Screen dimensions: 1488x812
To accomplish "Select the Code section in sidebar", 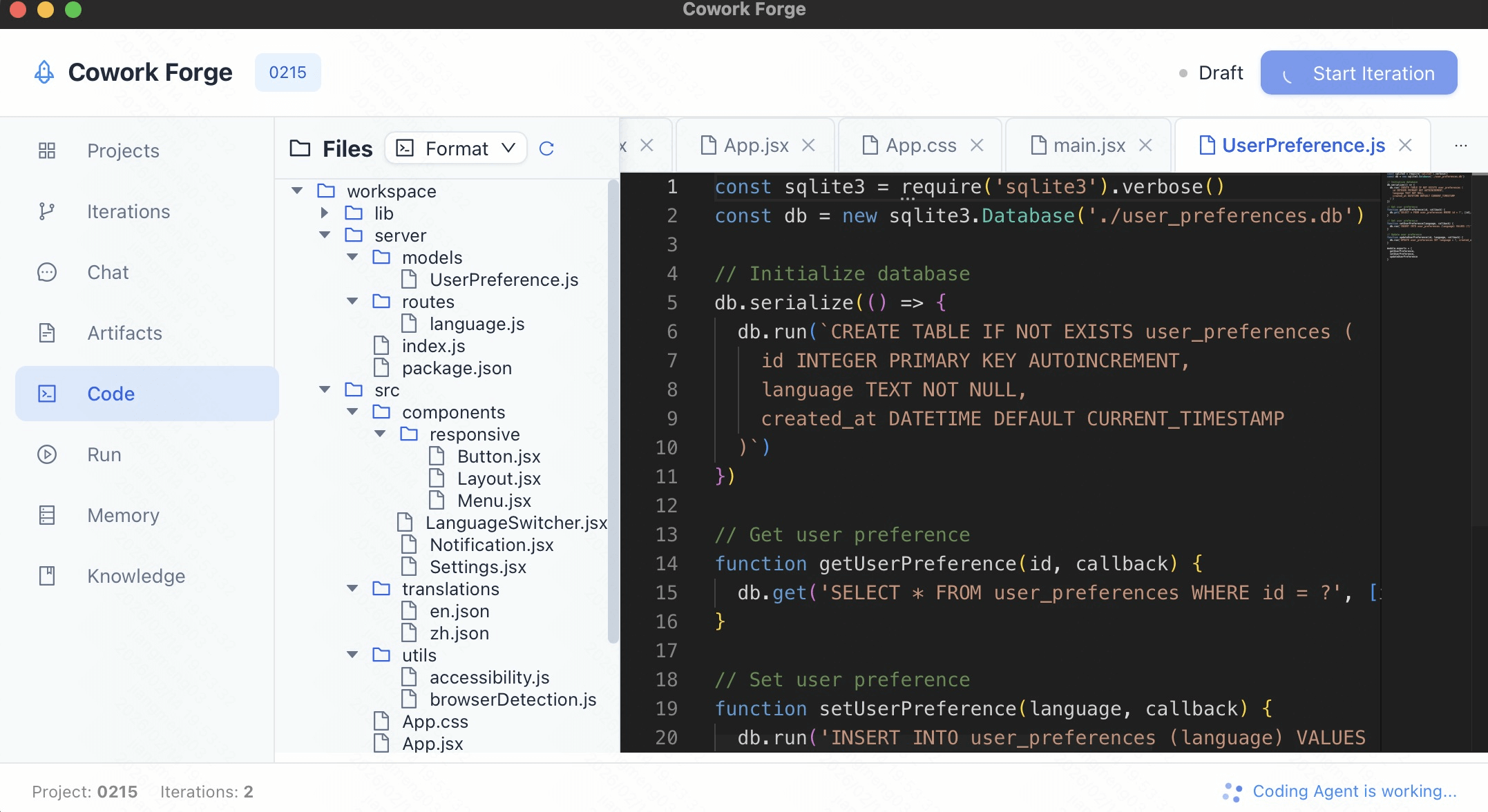I will click(x=111, y=394).
